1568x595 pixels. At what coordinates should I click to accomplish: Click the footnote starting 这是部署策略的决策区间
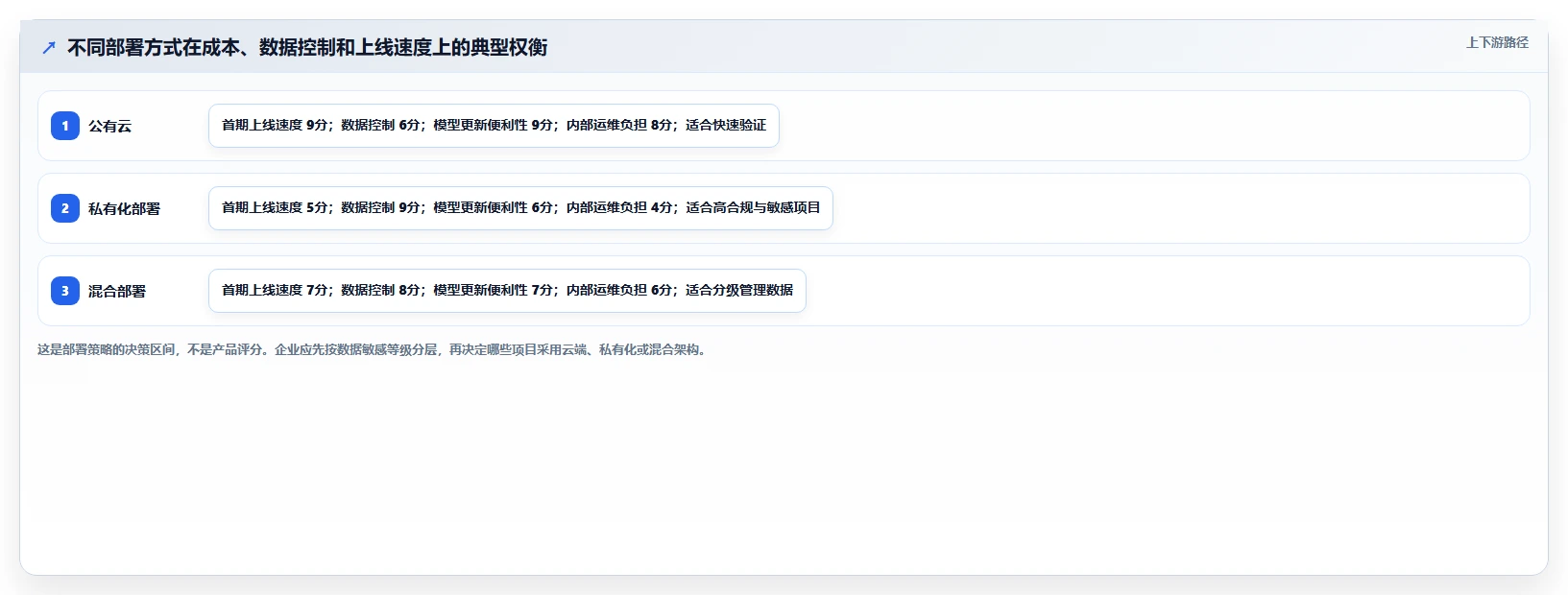point(374,349)
